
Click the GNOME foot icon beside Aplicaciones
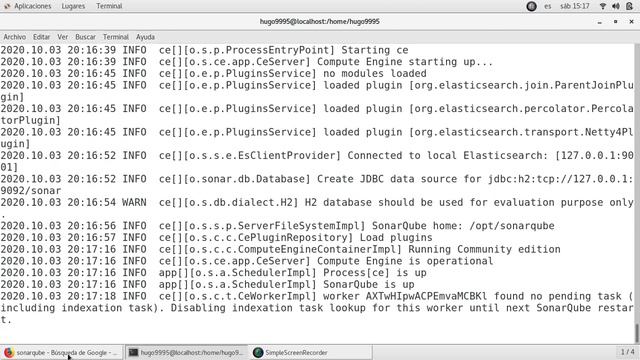(x=7, y=6)
